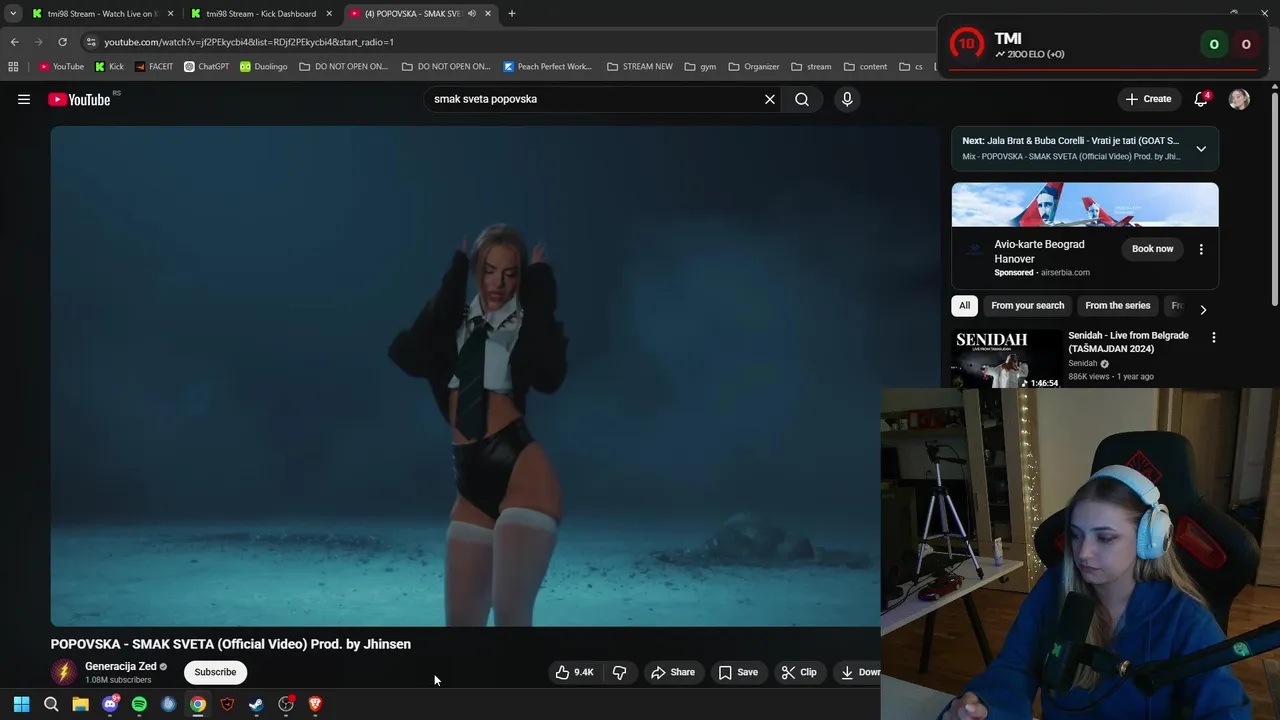Open more options for Avio-karte ad
The image size is (1280, 720).
pyautogui.click(x=1201, y=249)
